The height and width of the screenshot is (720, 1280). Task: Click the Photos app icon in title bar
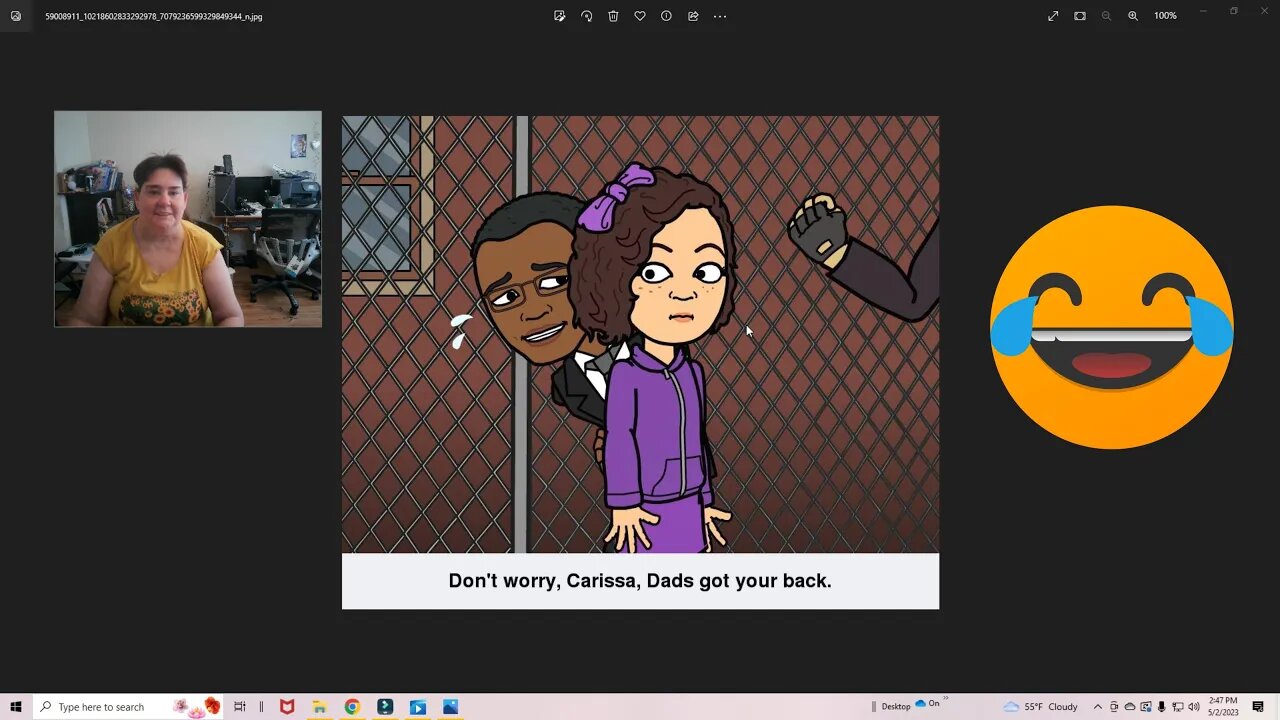pyautogui.click(x=16, y=16)
